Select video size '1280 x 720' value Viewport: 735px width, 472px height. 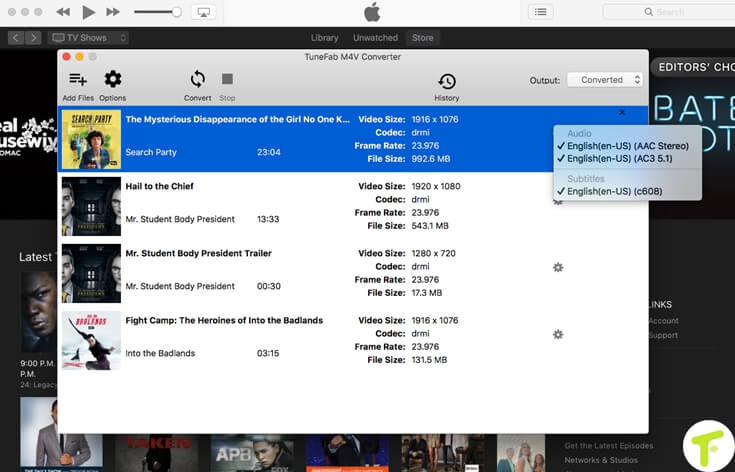click(434, 253)
